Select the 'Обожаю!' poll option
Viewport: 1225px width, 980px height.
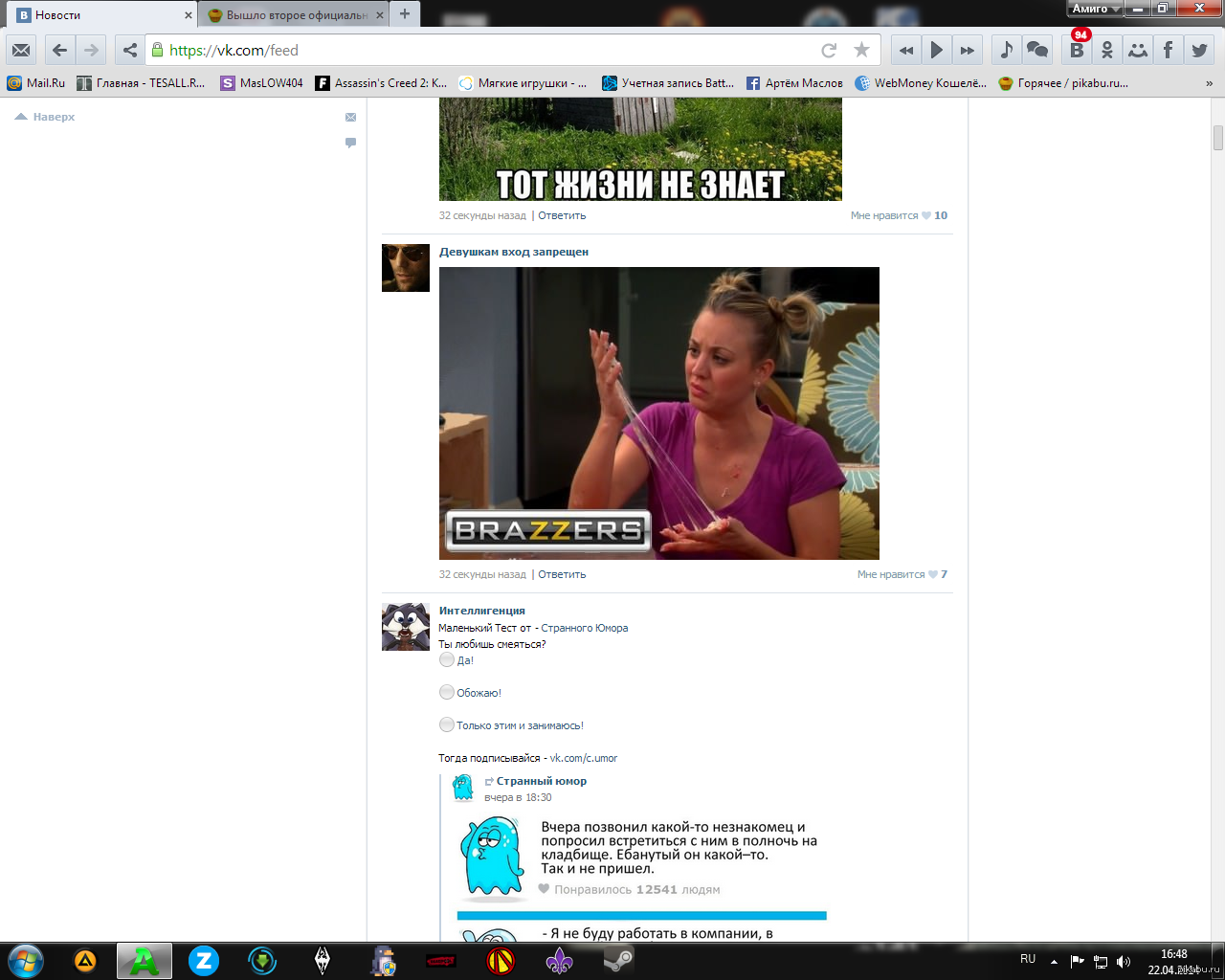tap(447, 692)
